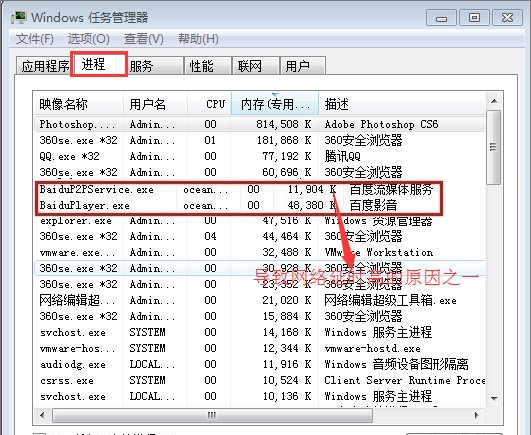Select 360se.exe *32 using 60,696 K
Image resolution: width=531 pixels, height=435 pixels.
[x=260, y=172]
